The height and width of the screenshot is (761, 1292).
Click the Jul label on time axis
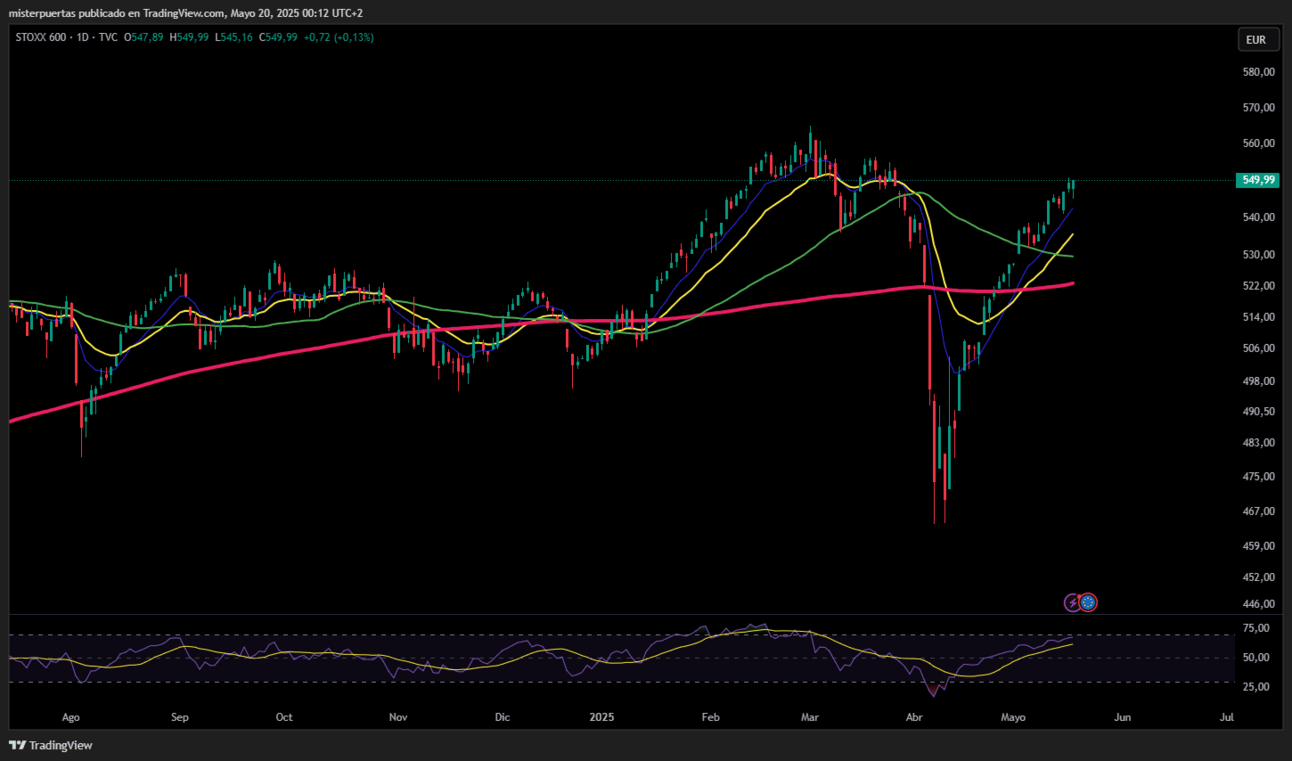[x=1227, y=717]
